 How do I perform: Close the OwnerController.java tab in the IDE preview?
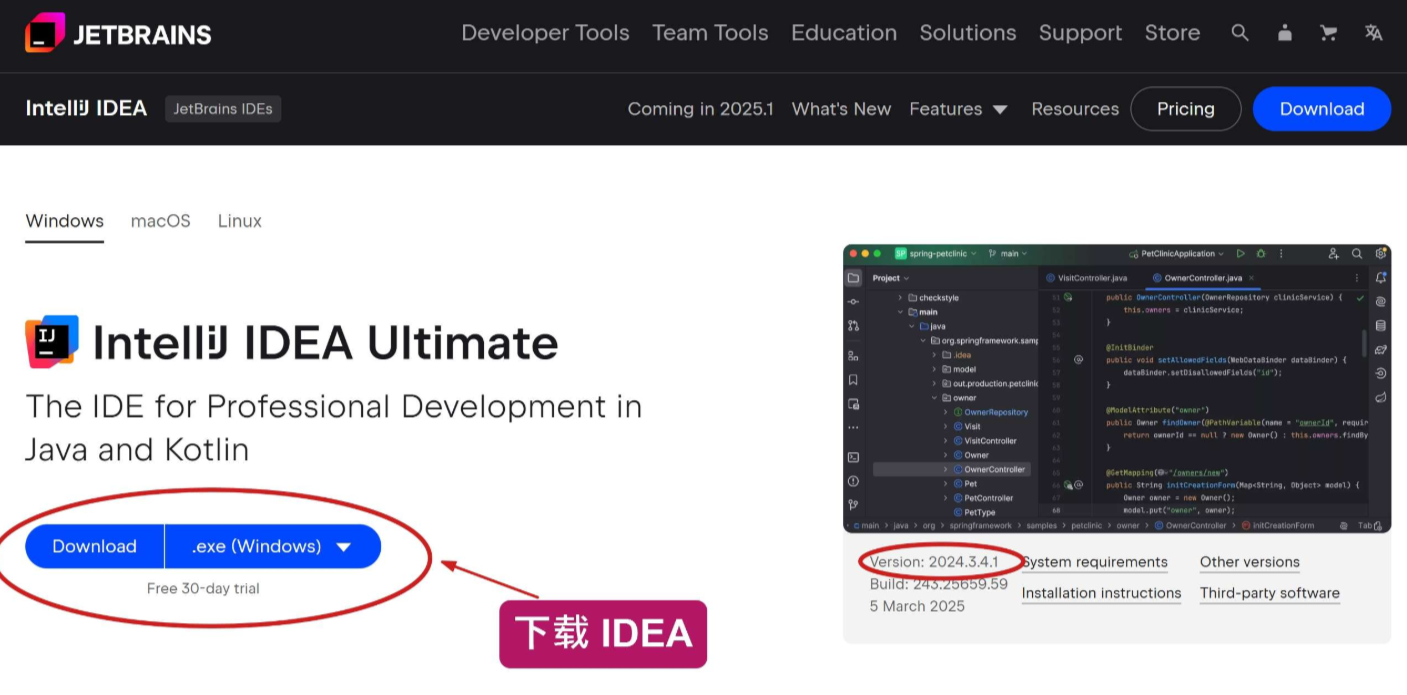click(1251, 278)
